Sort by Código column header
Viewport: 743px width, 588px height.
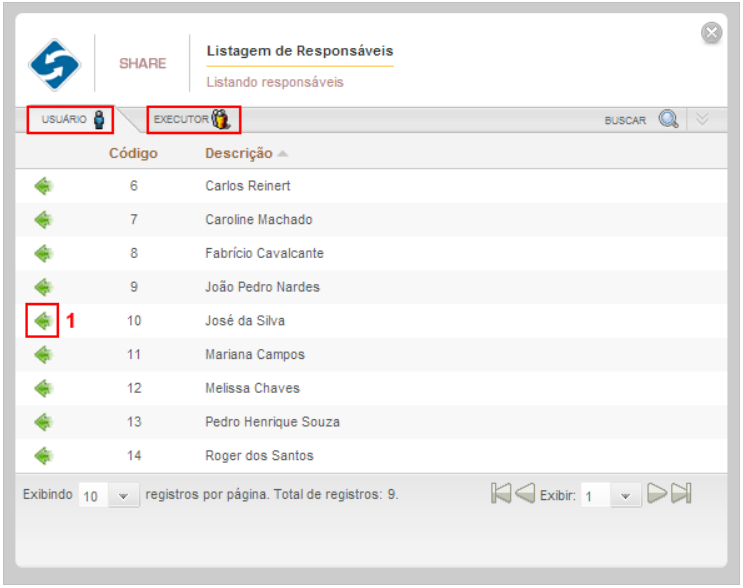pyautogui.click(x=133, y=153)
